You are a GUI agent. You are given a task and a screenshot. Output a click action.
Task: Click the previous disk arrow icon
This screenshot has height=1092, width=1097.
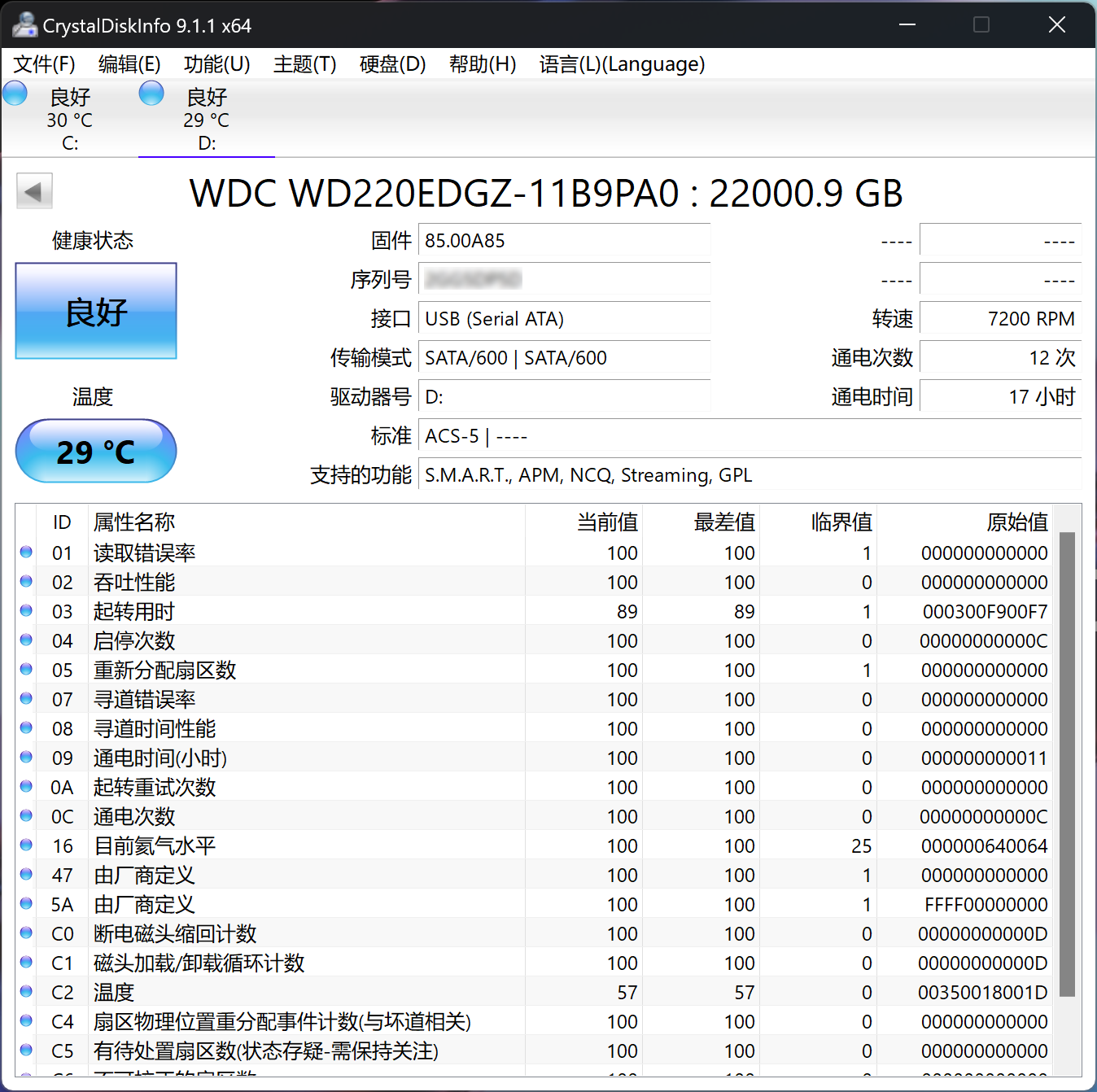34,192
